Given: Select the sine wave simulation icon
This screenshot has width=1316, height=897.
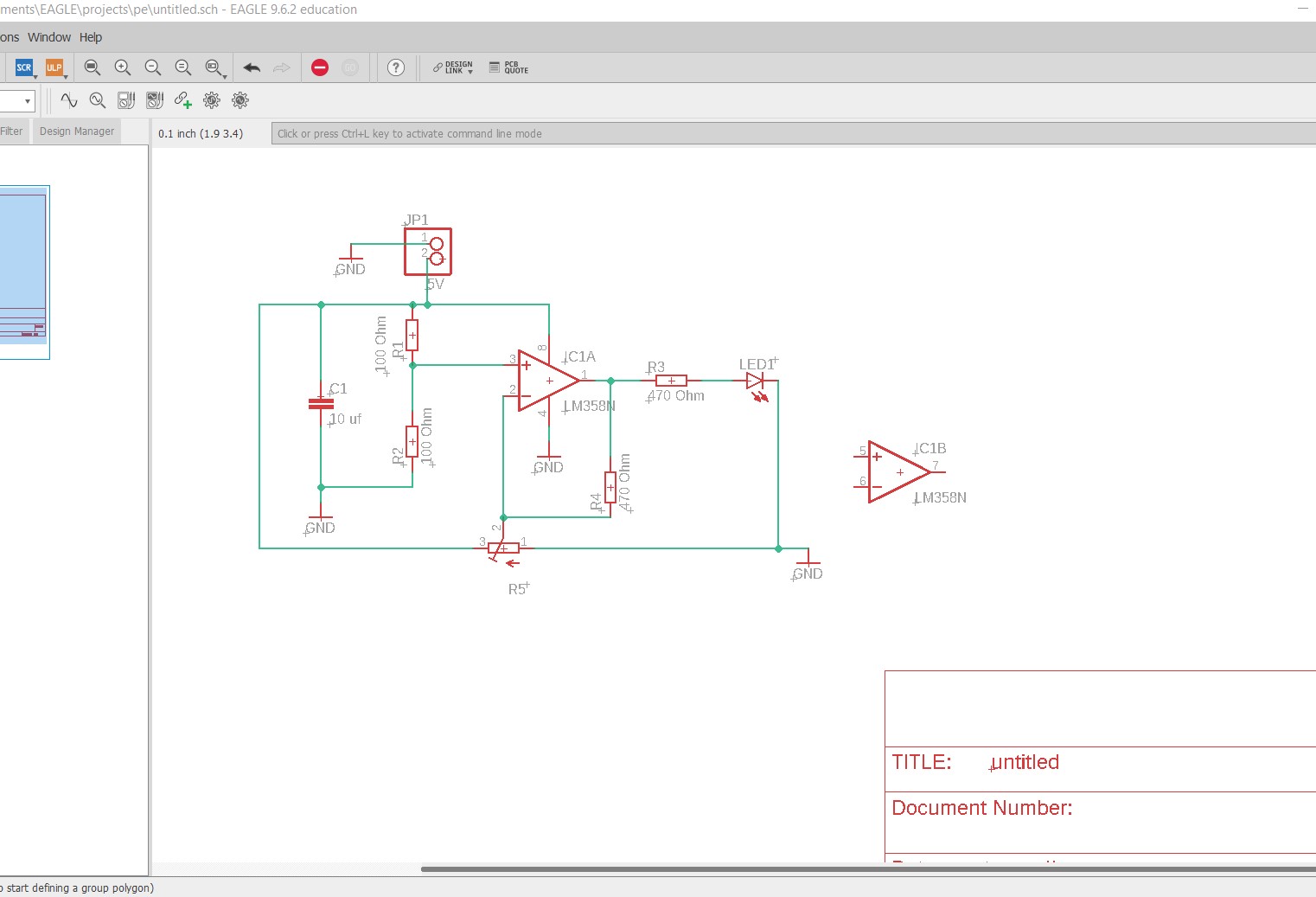Looking at the screenshot, I should (x=69, y=100).
